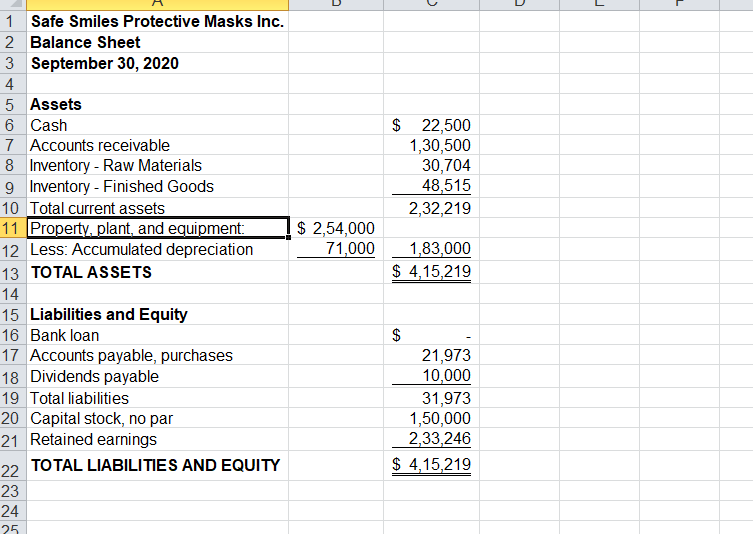Click 'Inventory - Finished Goods' cell
Image resolution: width=753 pixels, height=534 pixels.
(x=158, y=186)
